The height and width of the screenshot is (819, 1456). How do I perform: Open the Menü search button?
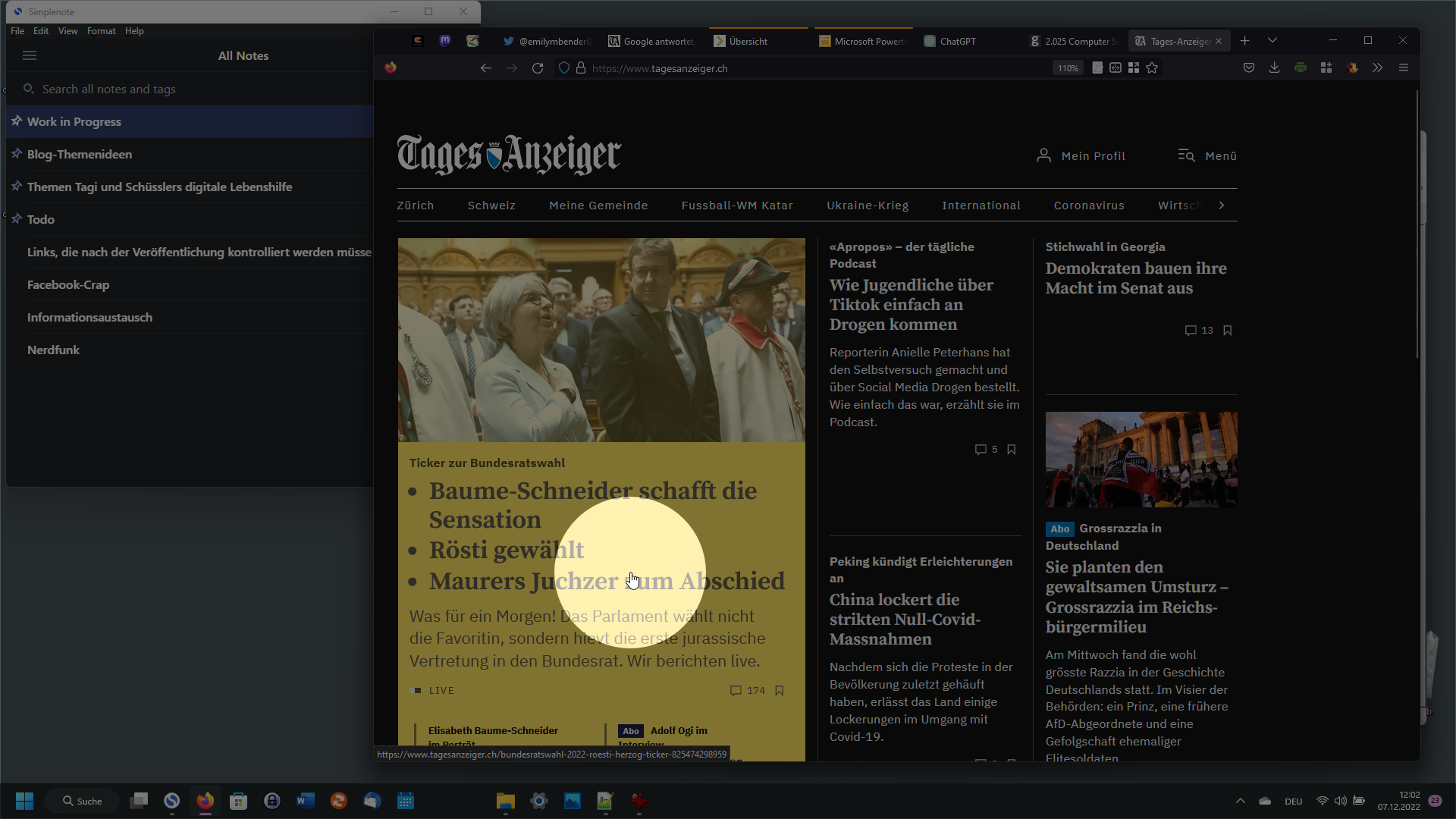pos(1207,155)
